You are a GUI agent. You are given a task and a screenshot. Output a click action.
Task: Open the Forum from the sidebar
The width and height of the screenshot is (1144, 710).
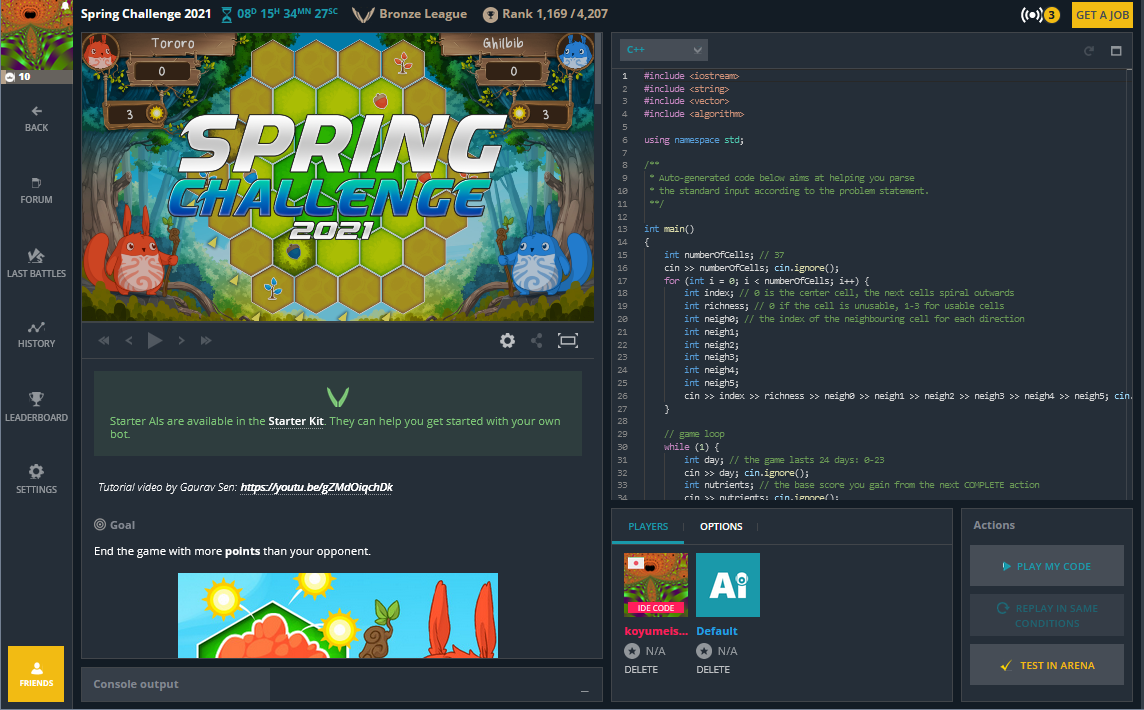36,190
